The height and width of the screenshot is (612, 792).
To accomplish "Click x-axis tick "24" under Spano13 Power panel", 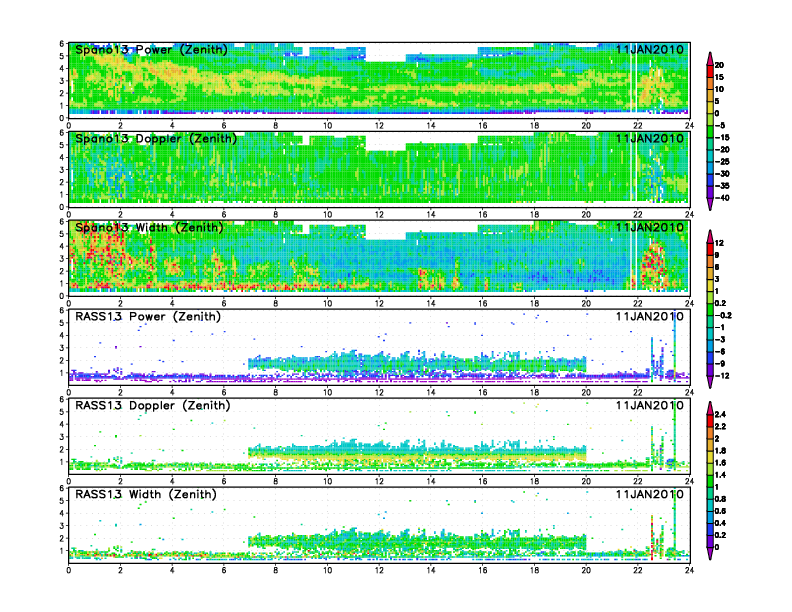I will pos(689,126).
